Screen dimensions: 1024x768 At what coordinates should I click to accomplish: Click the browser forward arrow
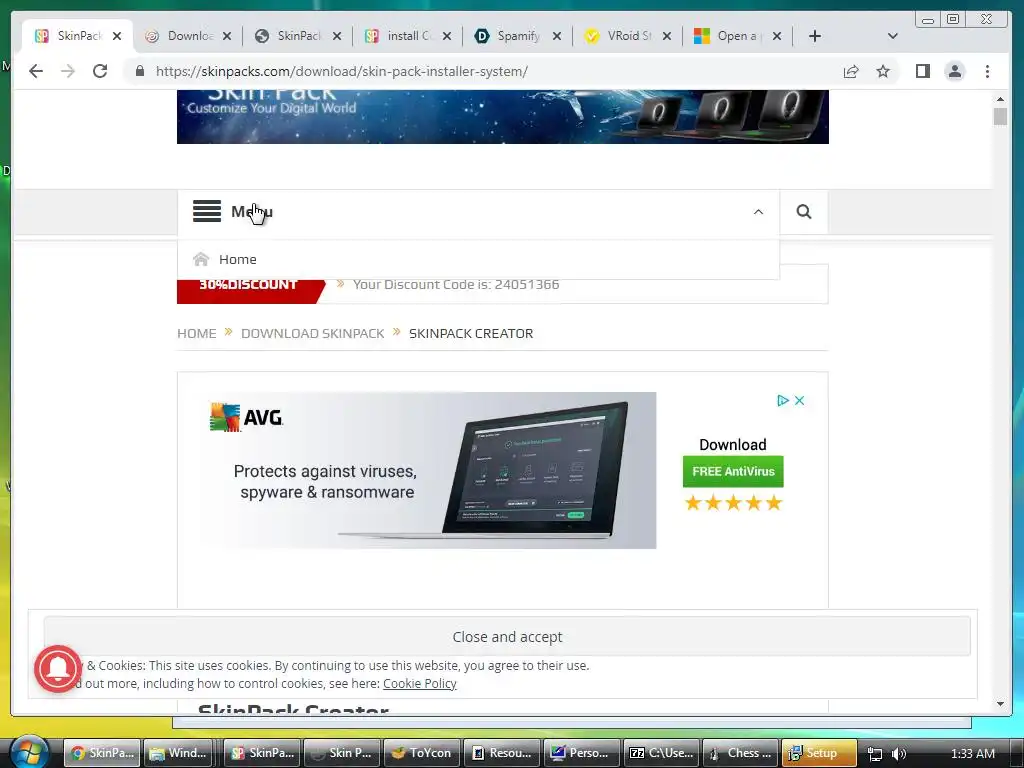[x=68, y=71]
